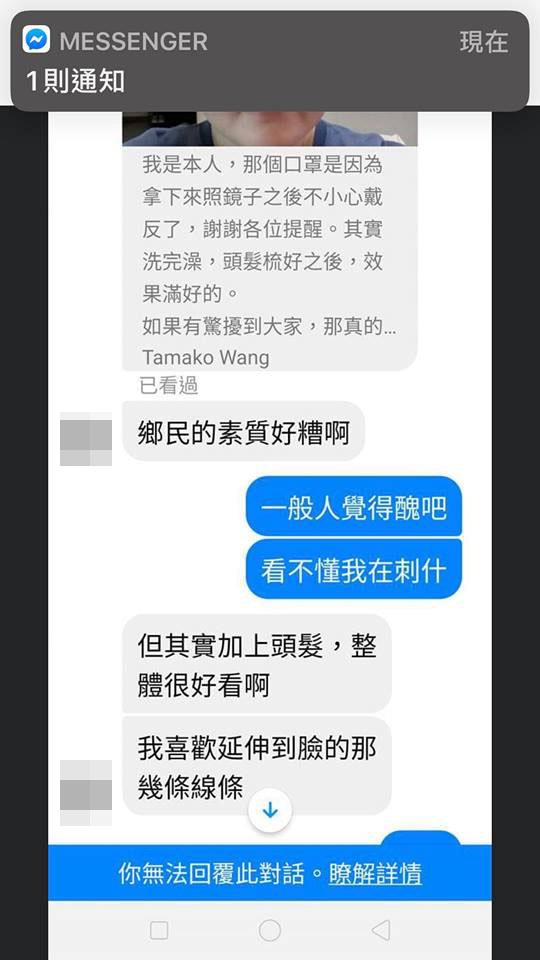The image size is (540, 960).
Task: Tap the scroll-to-bottom arrow button
Action: coord(270,811)
